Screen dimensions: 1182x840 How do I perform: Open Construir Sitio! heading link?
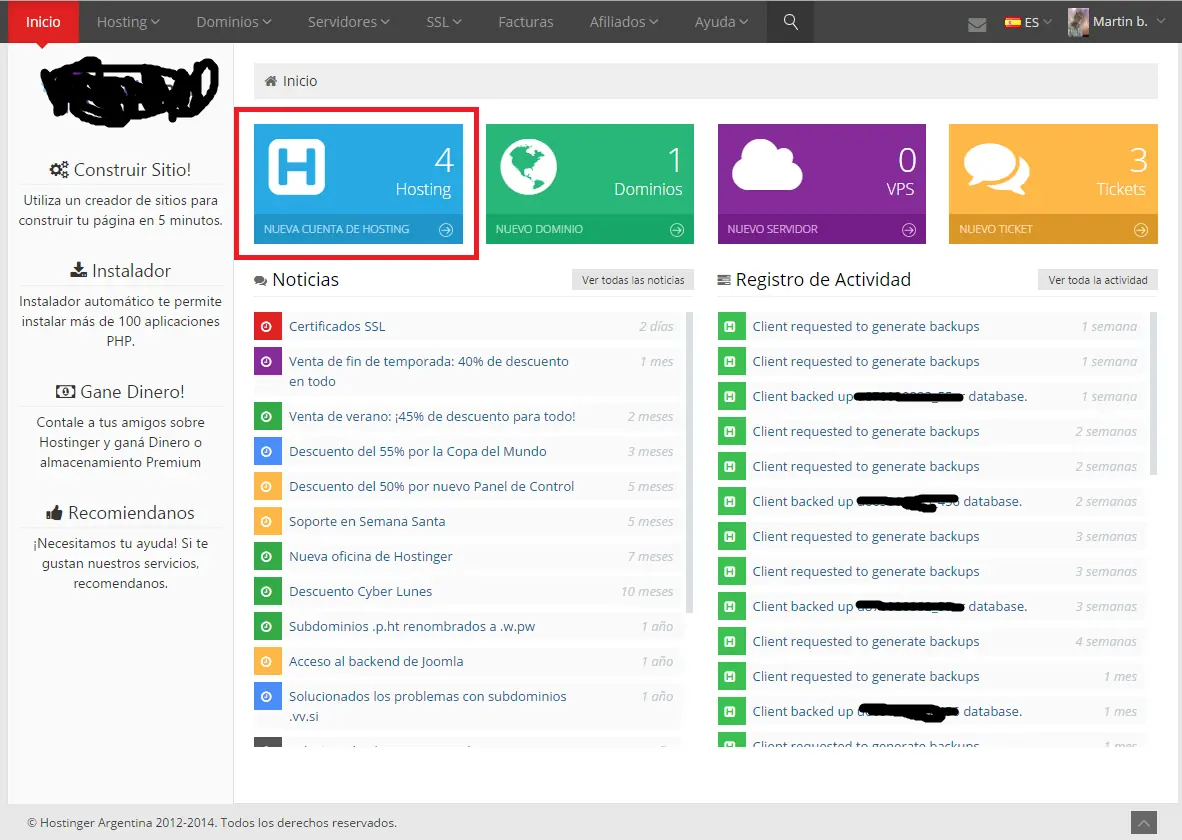coord(132,170)
